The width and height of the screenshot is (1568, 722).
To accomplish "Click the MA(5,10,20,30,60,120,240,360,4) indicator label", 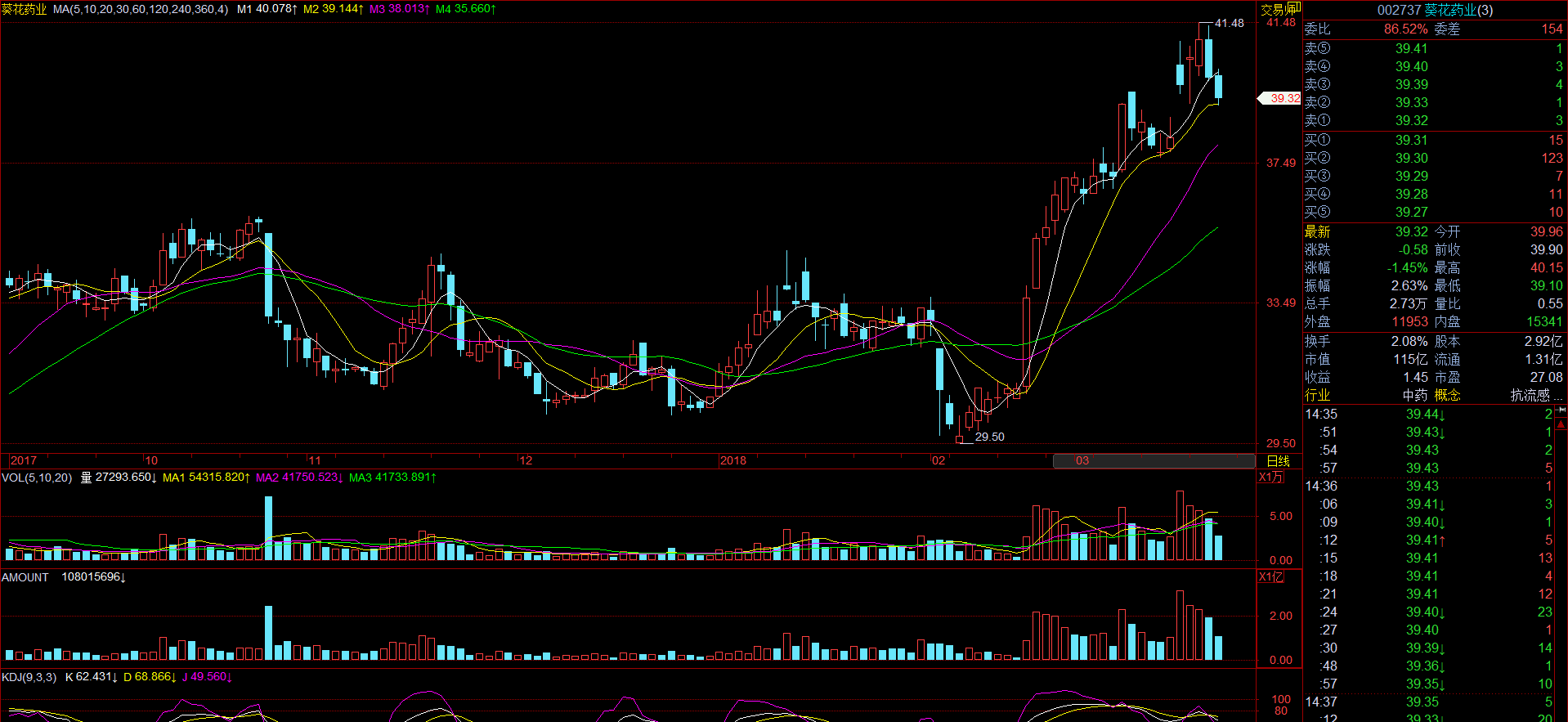I will click(141, 9).
